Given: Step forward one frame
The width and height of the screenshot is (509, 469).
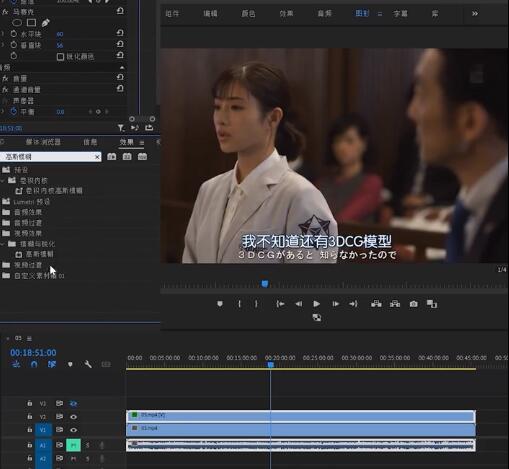Looking at the screenshot, I should coord(335,304).
